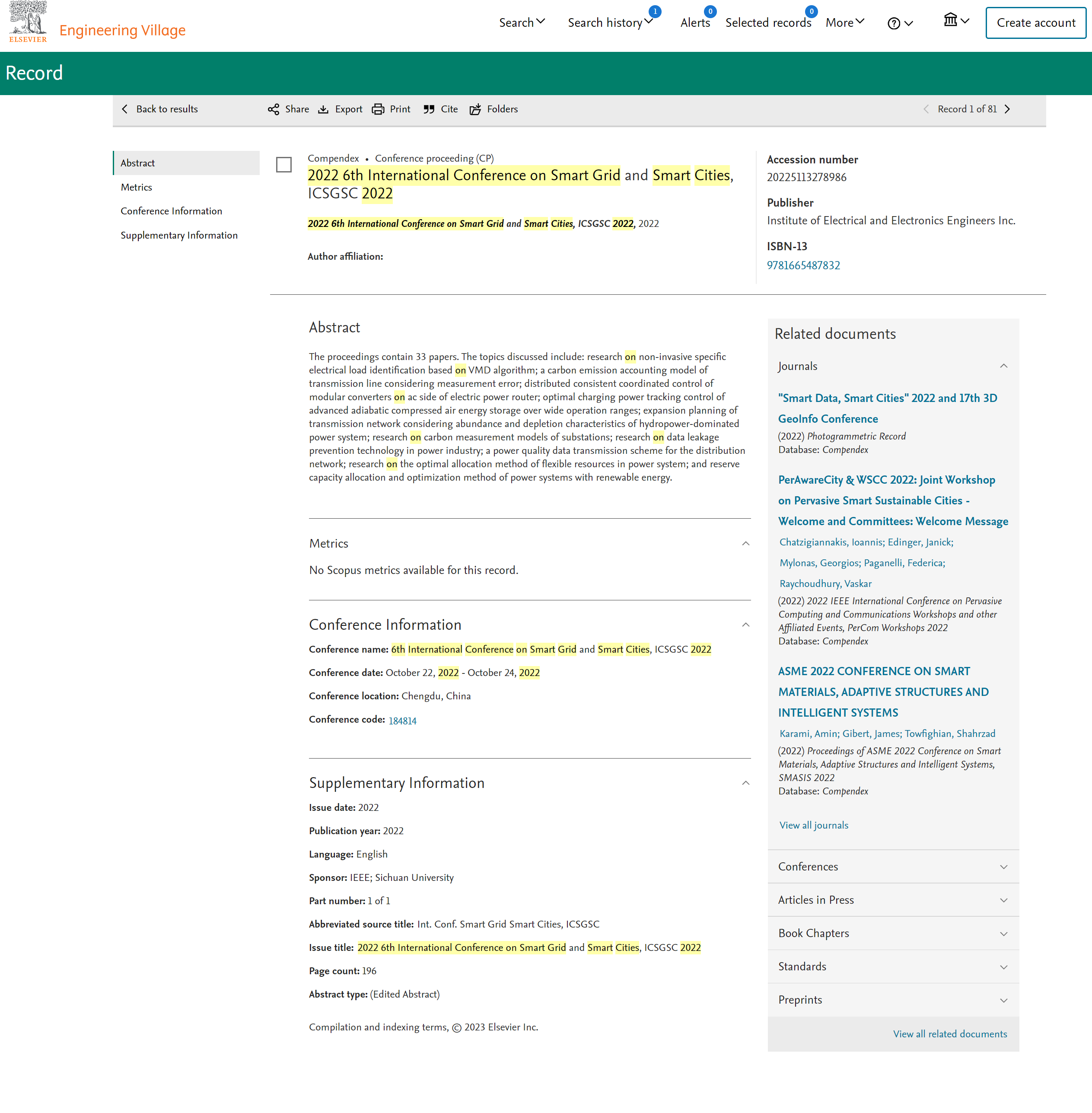Screen dimensions: 1092x1113
Task: Click author Paganelli, Federica
Action: coord(903,563)
